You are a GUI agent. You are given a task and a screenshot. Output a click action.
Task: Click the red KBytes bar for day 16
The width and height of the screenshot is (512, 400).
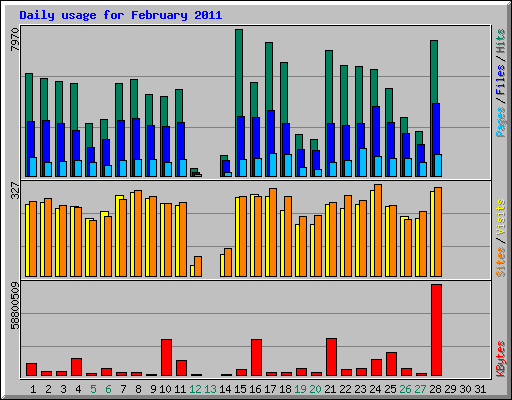pyautogui.click(x=256, y=357)
